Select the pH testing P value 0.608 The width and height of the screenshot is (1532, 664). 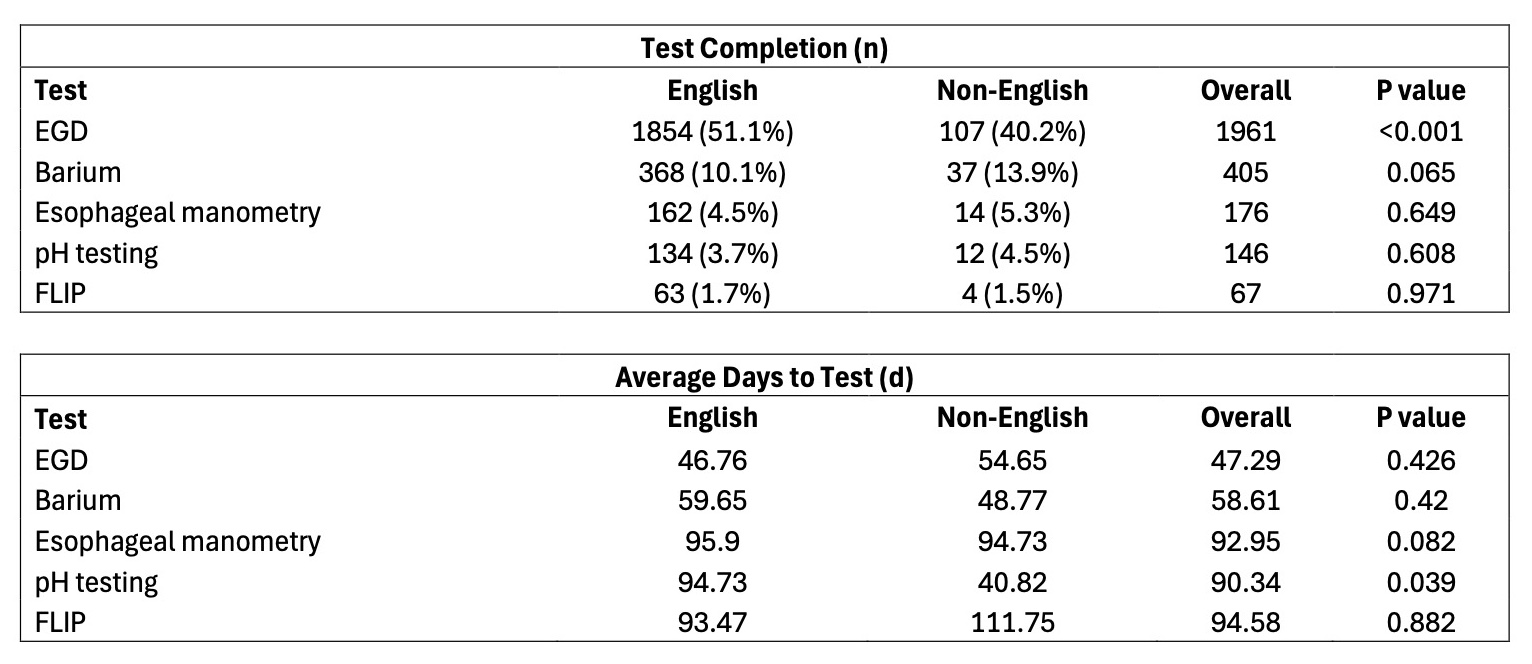click(1420, 254)
